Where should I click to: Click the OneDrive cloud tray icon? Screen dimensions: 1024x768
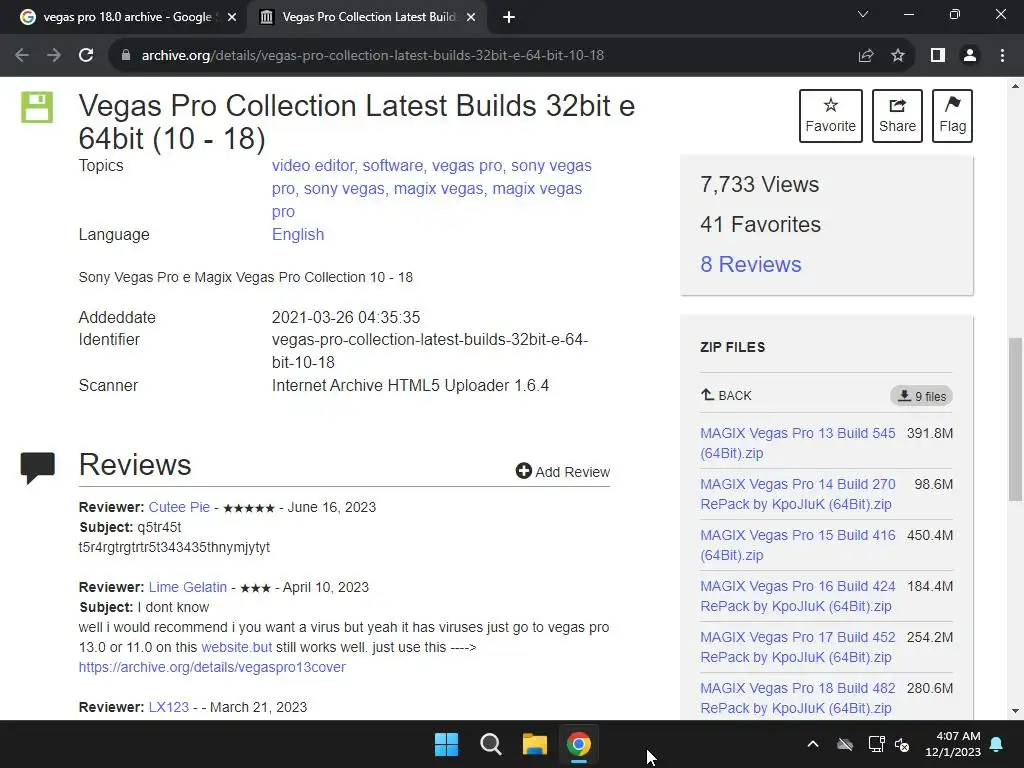(x=845, y=744)
